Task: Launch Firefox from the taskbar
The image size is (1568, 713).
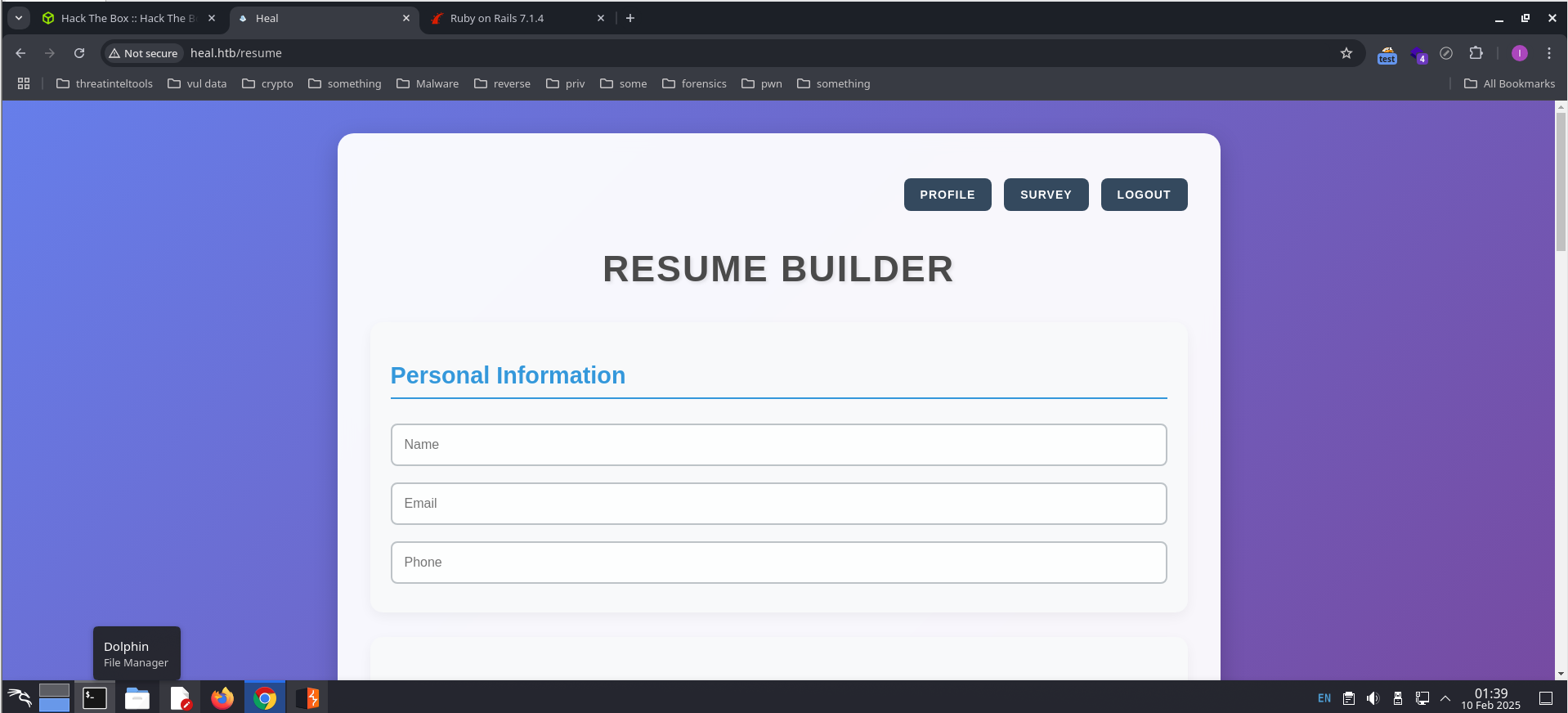Action: point(222,698)
